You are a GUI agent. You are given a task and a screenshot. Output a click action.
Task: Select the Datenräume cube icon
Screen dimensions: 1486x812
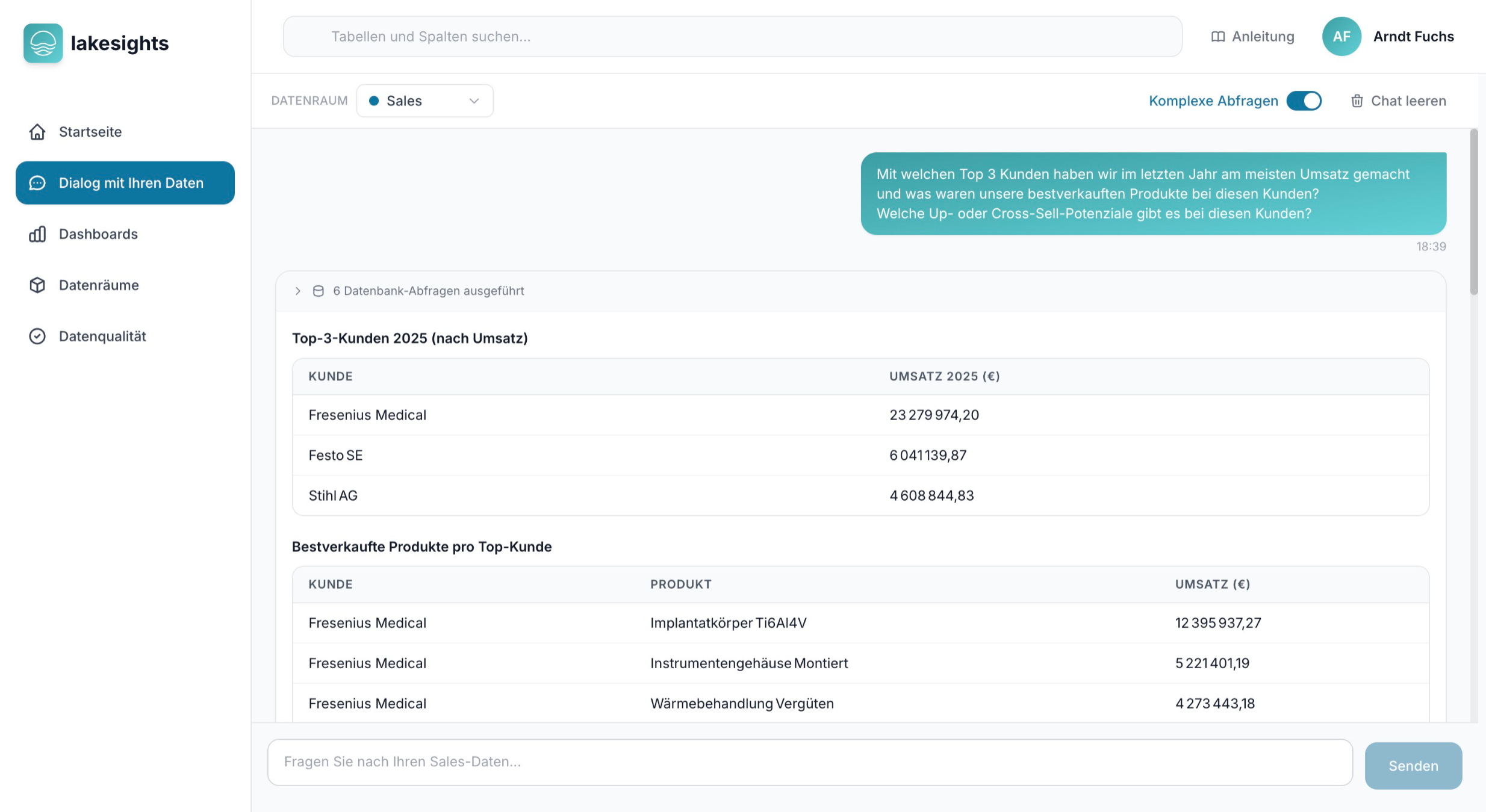(x=37, y=285)
